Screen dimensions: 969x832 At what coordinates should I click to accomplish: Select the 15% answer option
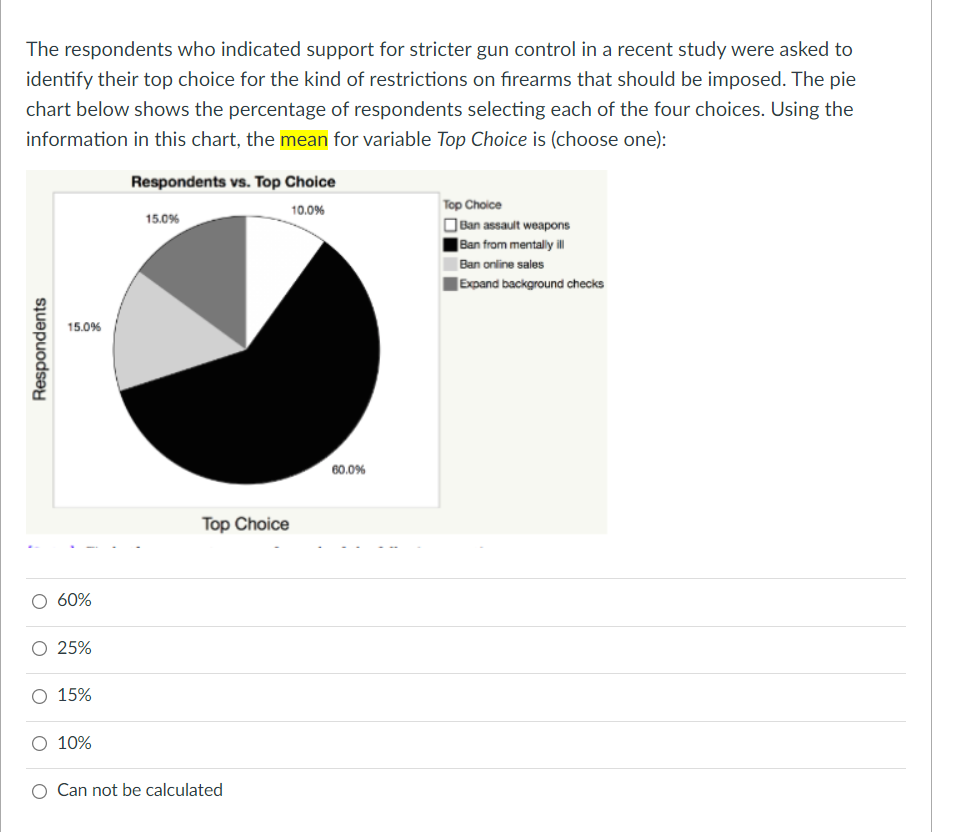39,695
